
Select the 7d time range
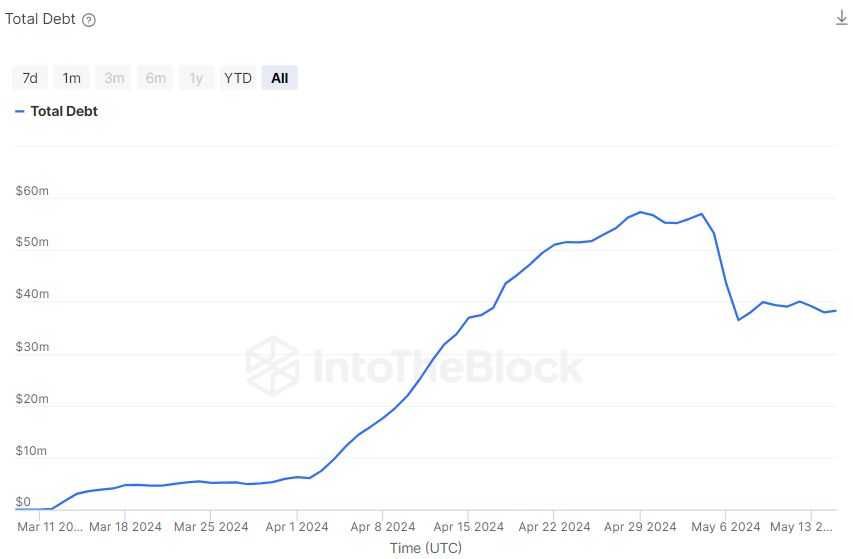tap(30, 78)
